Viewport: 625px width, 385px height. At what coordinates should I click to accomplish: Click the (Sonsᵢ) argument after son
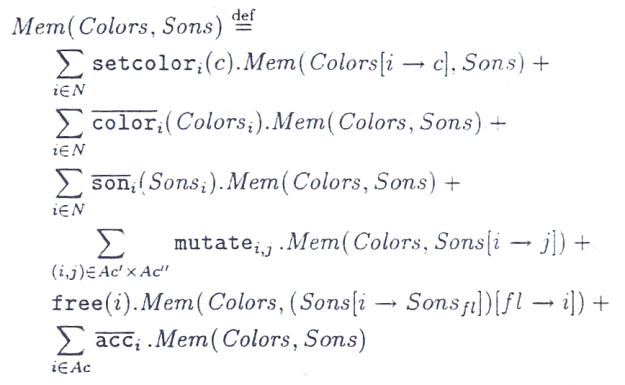coord(177,183)
